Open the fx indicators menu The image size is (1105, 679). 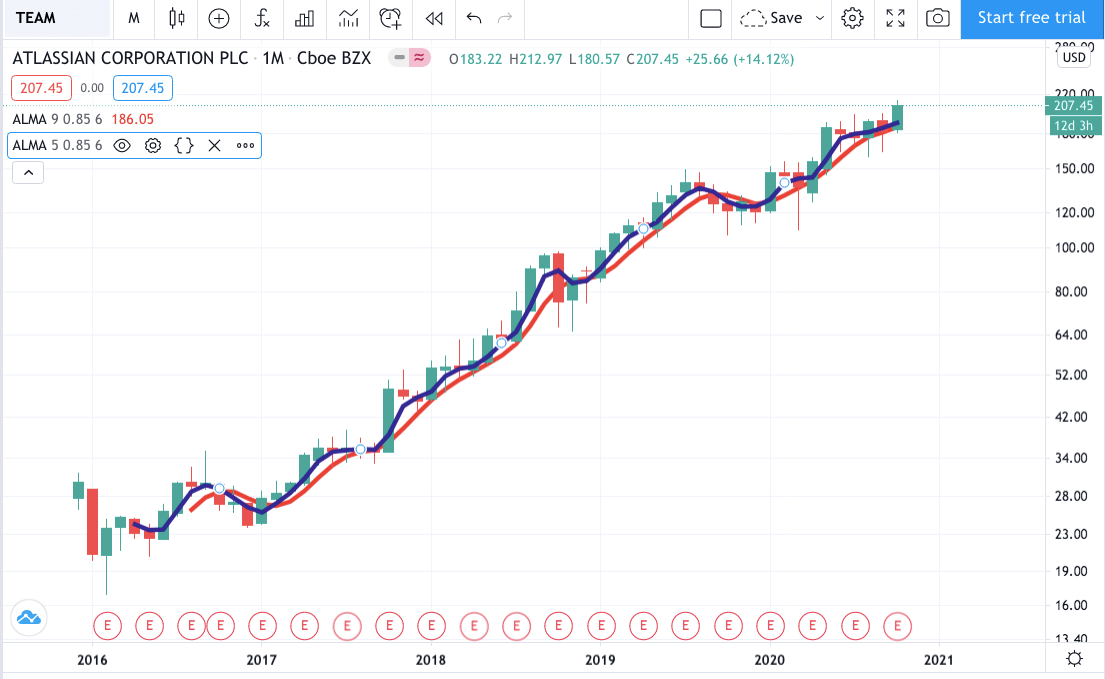click(262, 18)
